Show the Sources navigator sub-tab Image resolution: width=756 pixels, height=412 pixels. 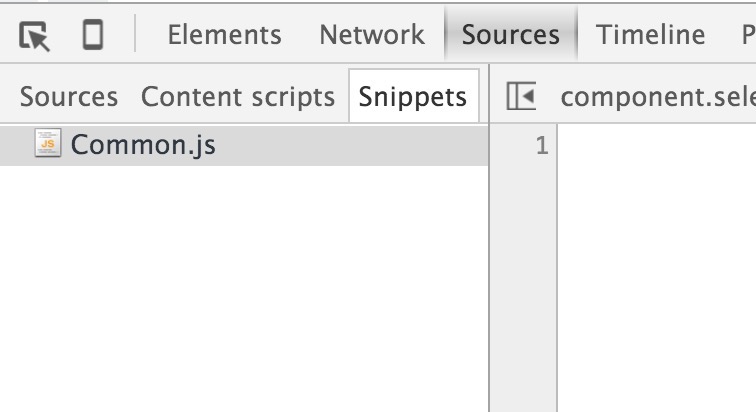coord(68,97)
